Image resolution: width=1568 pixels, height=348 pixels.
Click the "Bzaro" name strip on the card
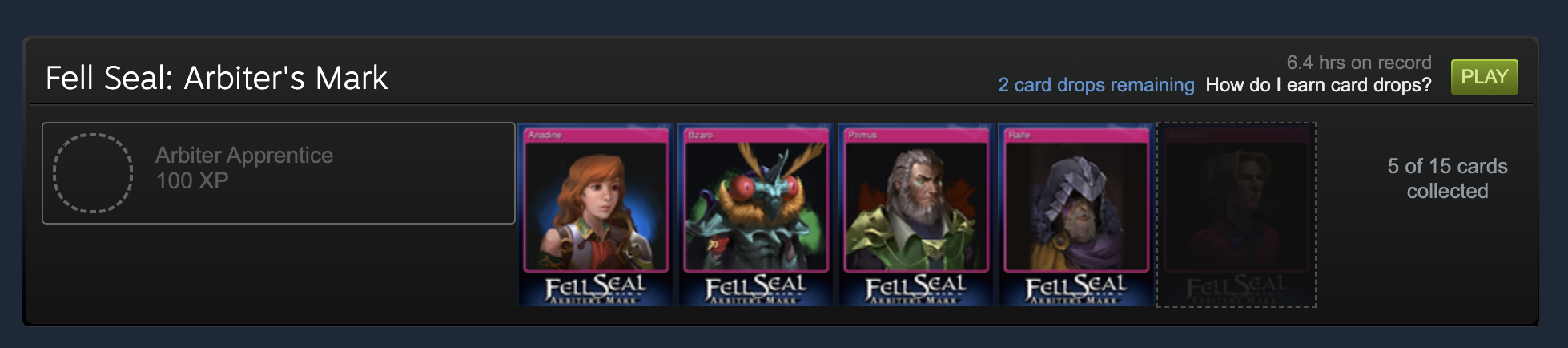pyautogui.click(x=755, y=135)
